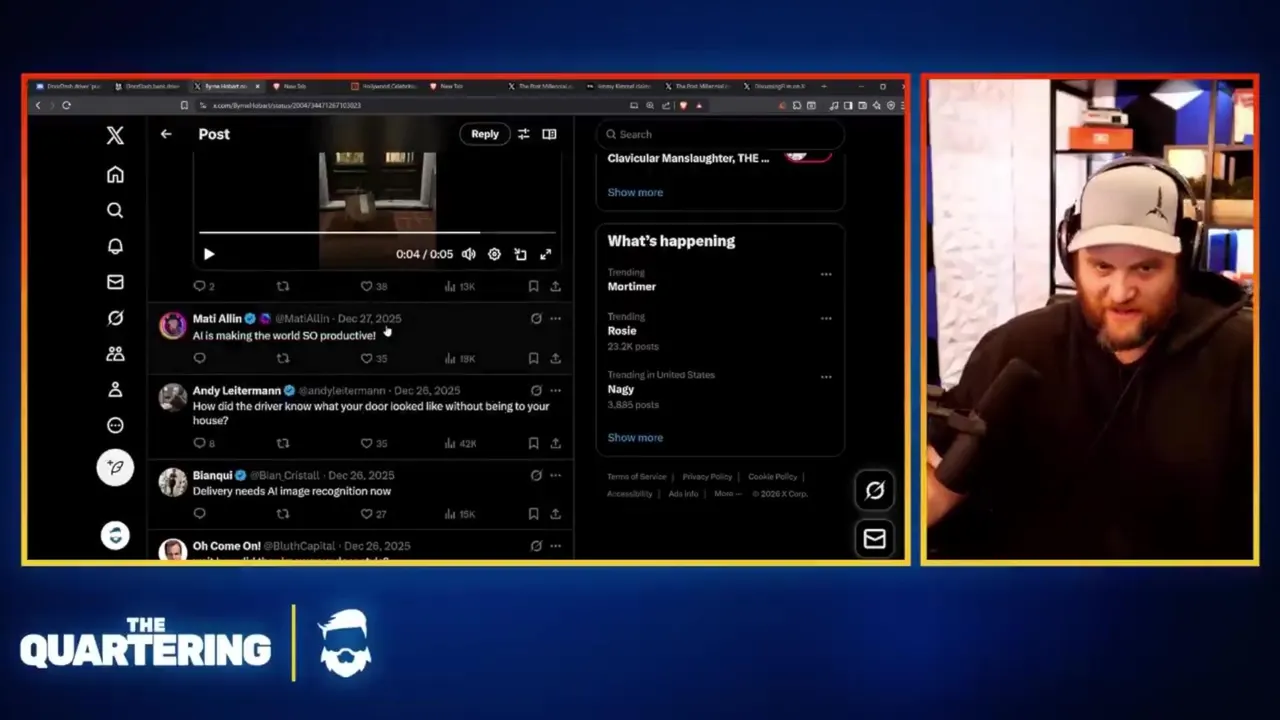This screenshot has width=1280, height=720.
Task: Open account avatar menu in the sidebar
Action: pos(115,535)
